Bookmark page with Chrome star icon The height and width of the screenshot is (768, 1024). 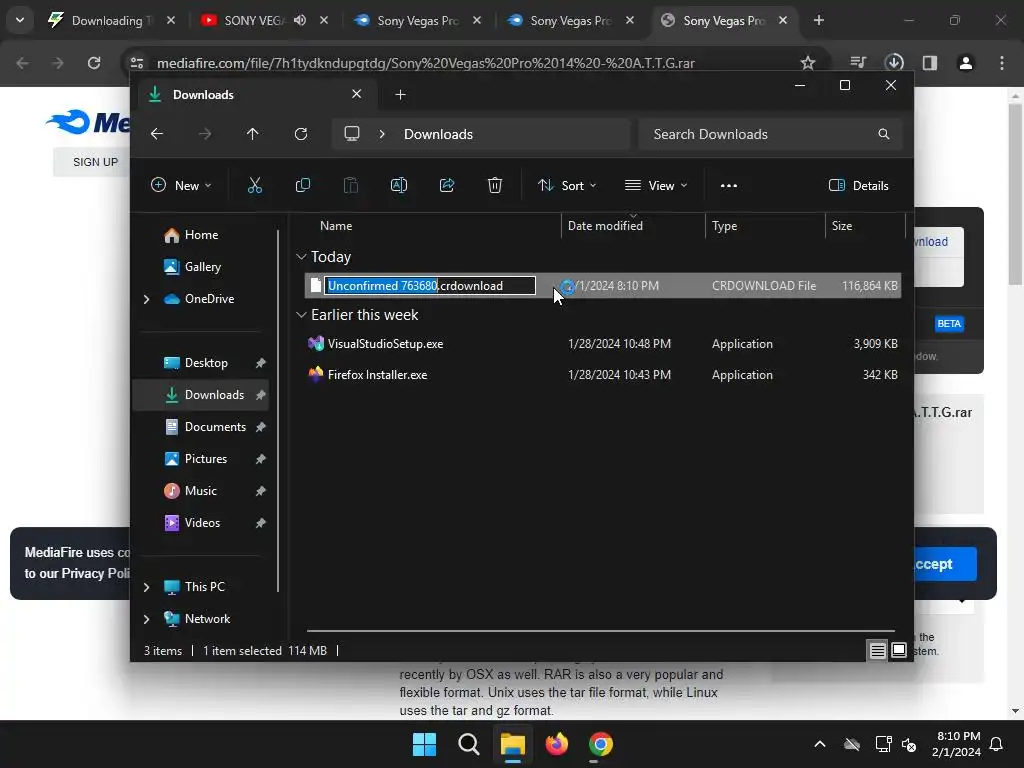pyautogui.click(x=808, y=63)
